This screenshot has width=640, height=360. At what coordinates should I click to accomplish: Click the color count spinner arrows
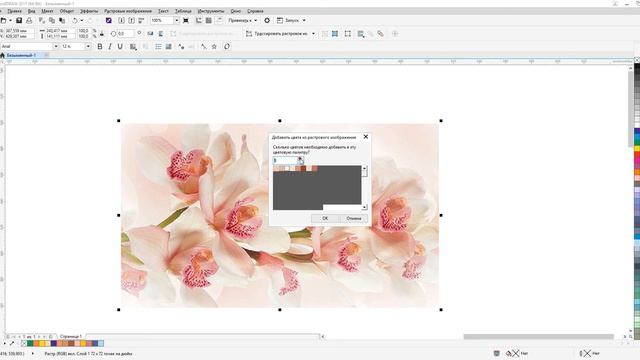[x=300, y=160]
